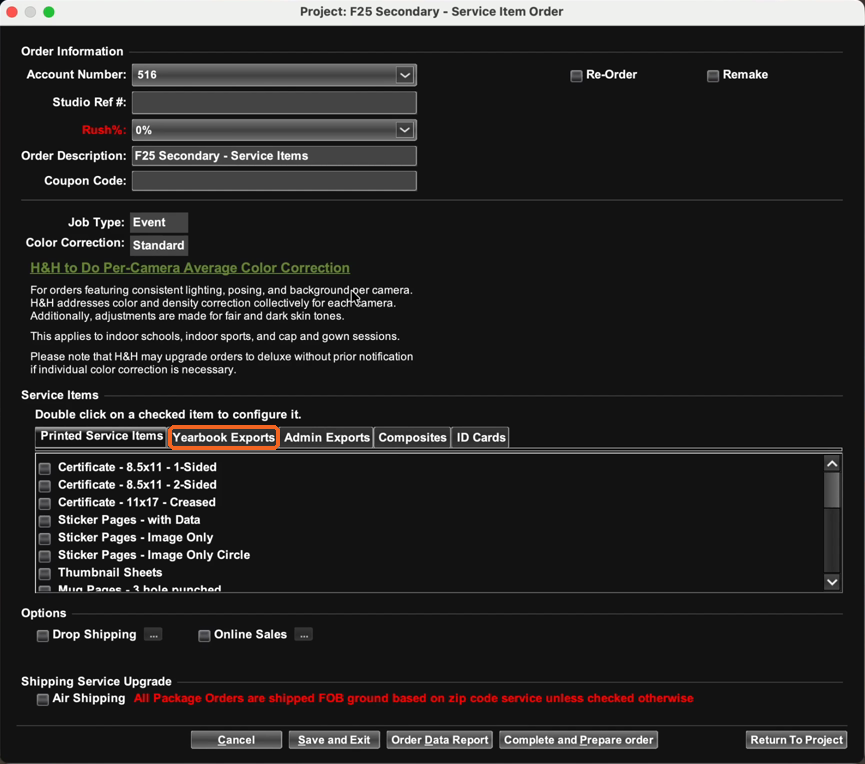The width and height of the screenshot is (865, 764).
Task: Enable Sticker Pages with Data
Action: [x=45, y=521]
